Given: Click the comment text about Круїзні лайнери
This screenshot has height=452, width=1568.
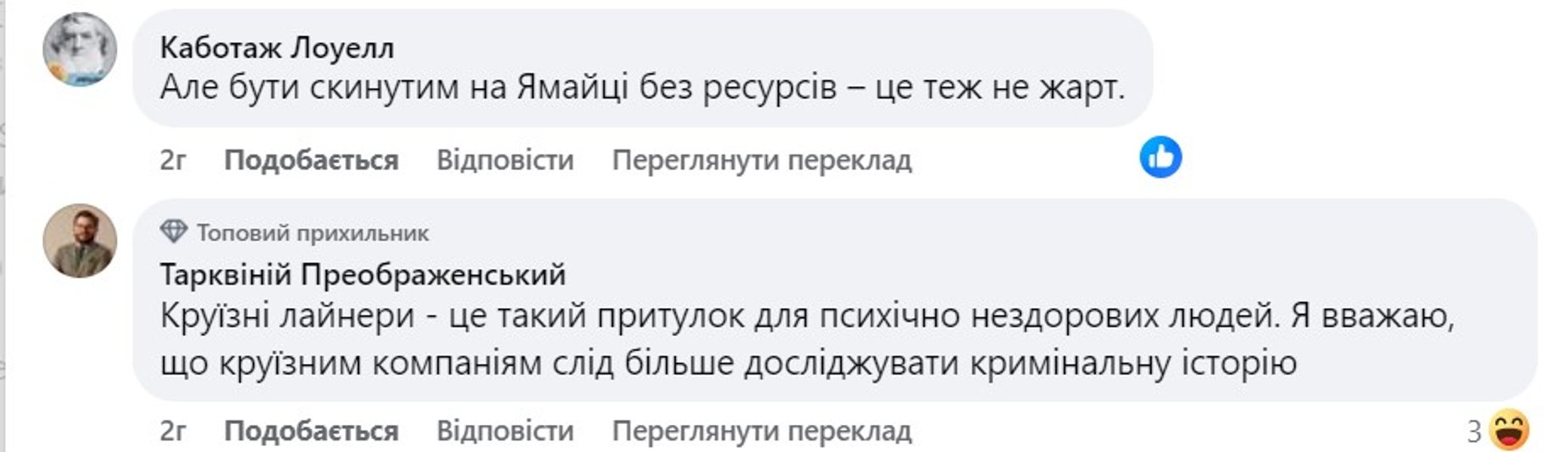Looking at the screenshot, I should pos(806,316).
